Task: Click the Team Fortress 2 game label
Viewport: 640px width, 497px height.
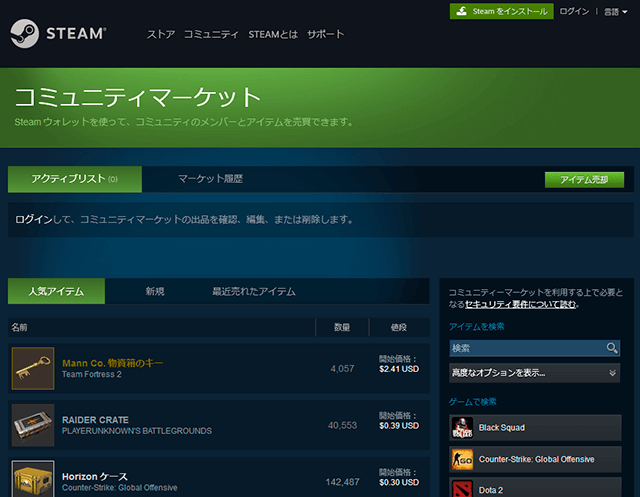Action: [x=92, y=374]
